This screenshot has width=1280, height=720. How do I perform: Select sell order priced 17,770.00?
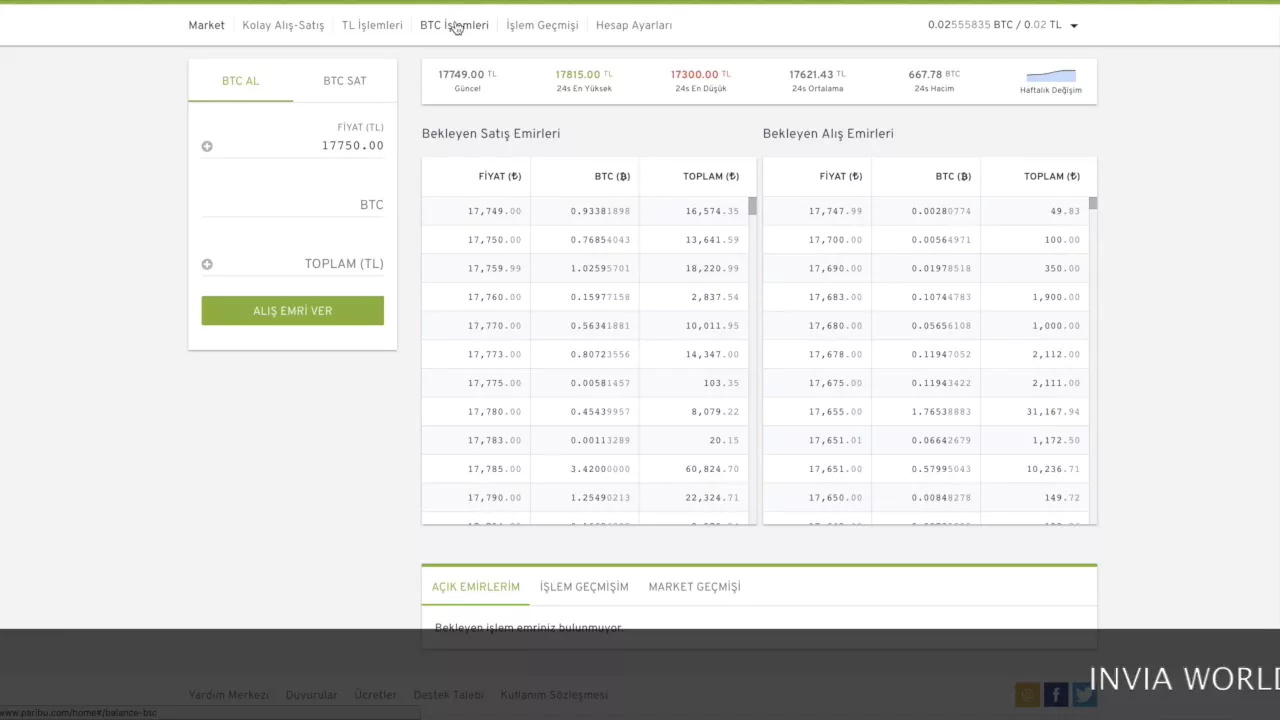point(585,326)
